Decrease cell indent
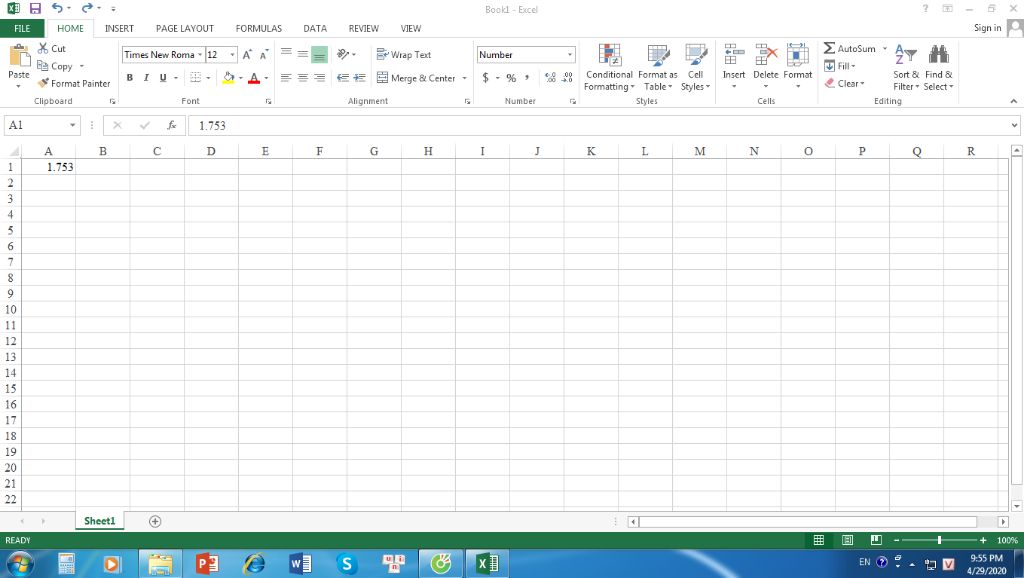 pyautogui.click(x=342, y=78)
